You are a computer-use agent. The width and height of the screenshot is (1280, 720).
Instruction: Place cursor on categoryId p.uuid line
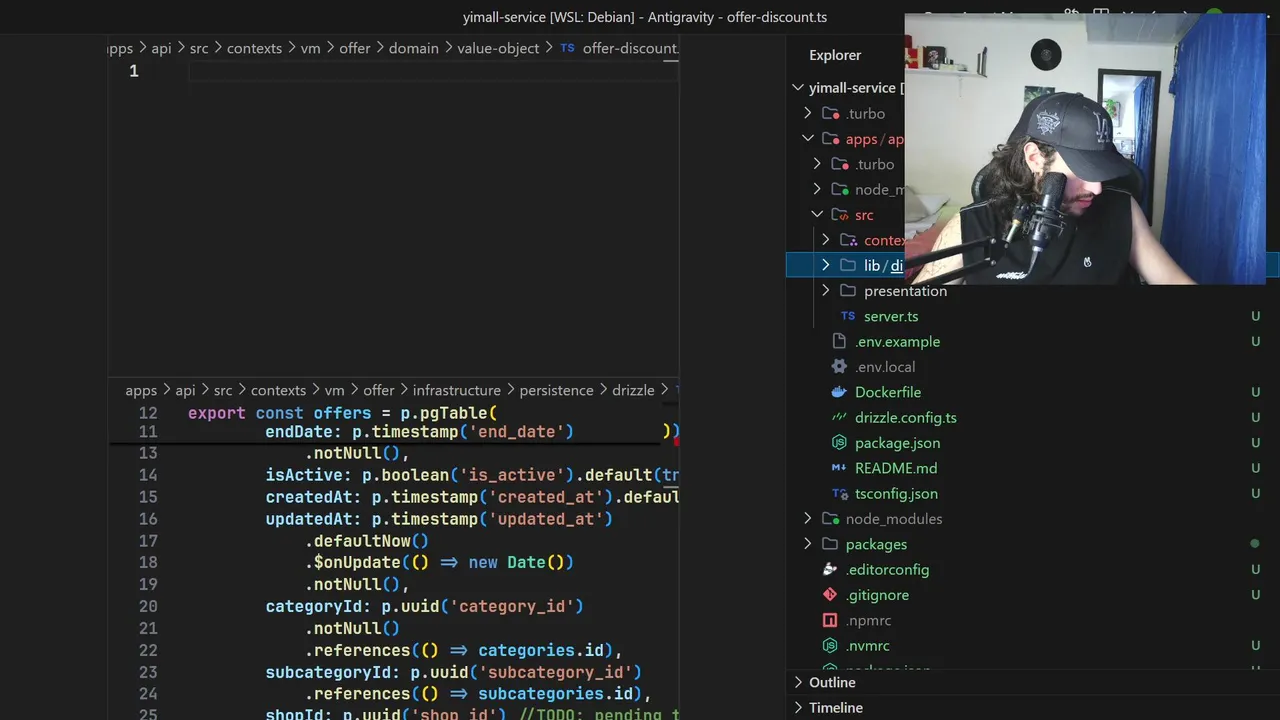pyautogui.click(x=424, y=606)
